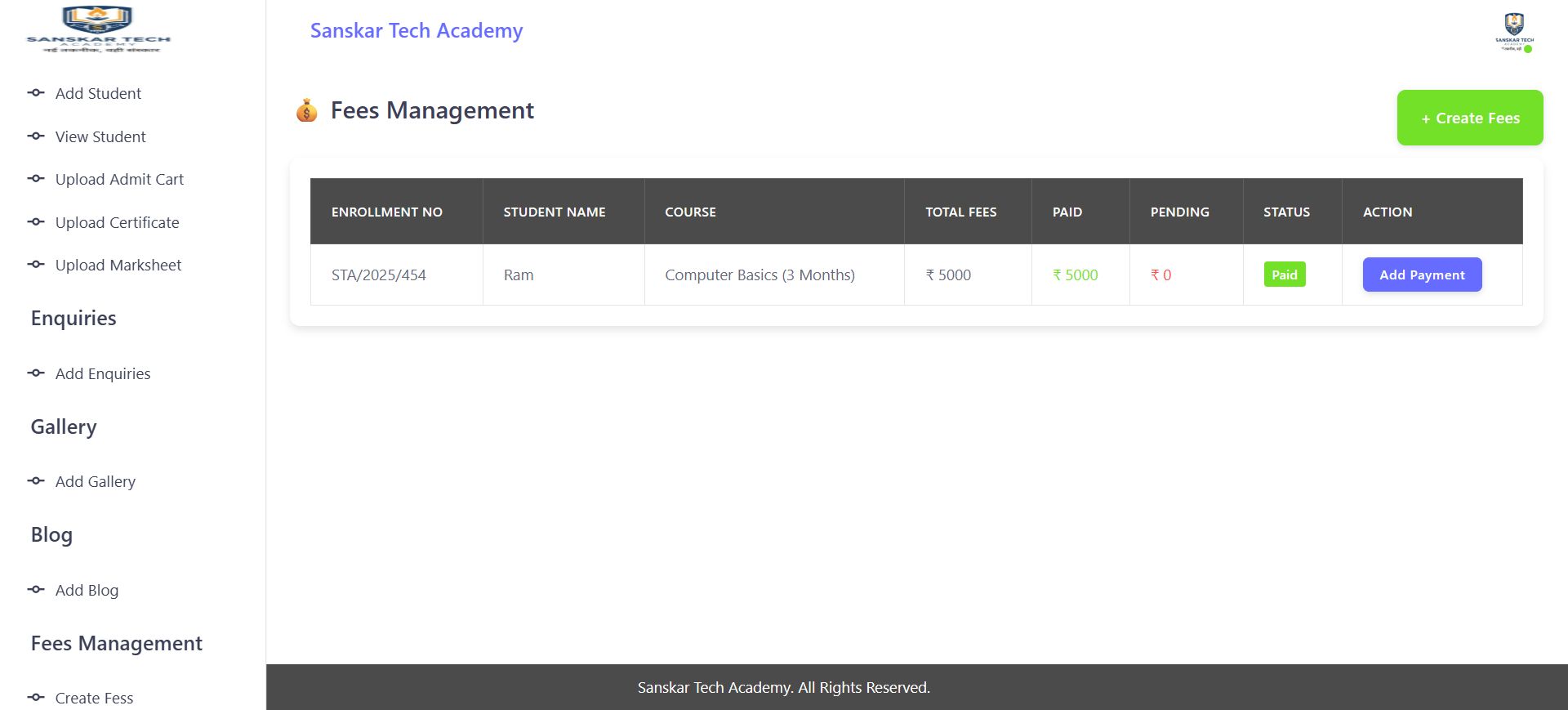Image resolution: width=1568 pixels, height=710 pixels.
Task: Click the bullet icon beside Add Blog
Action: tap(36, 590)
